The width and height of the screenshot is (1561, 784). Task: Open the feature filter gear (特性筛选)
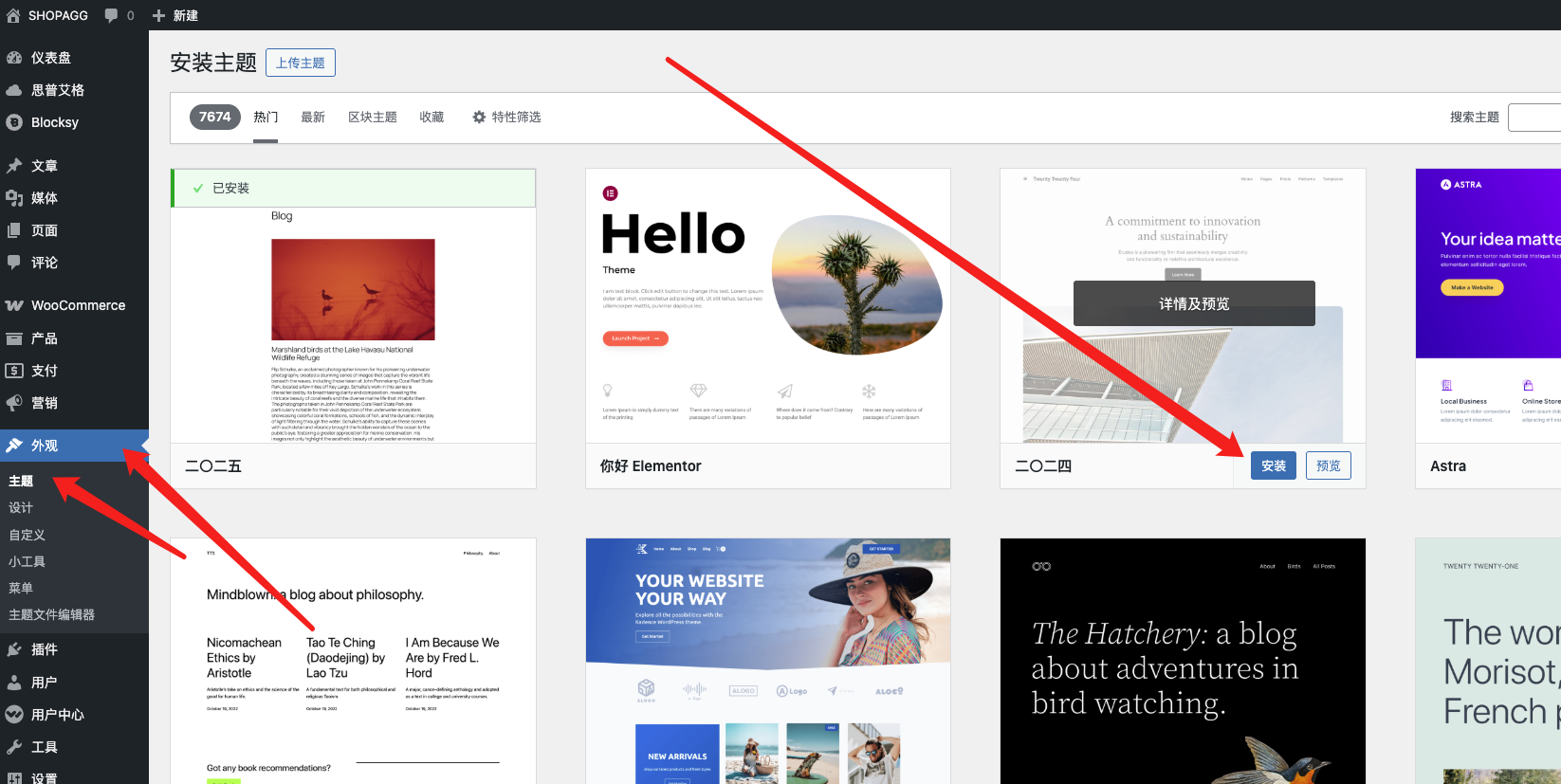click(479, 118)
